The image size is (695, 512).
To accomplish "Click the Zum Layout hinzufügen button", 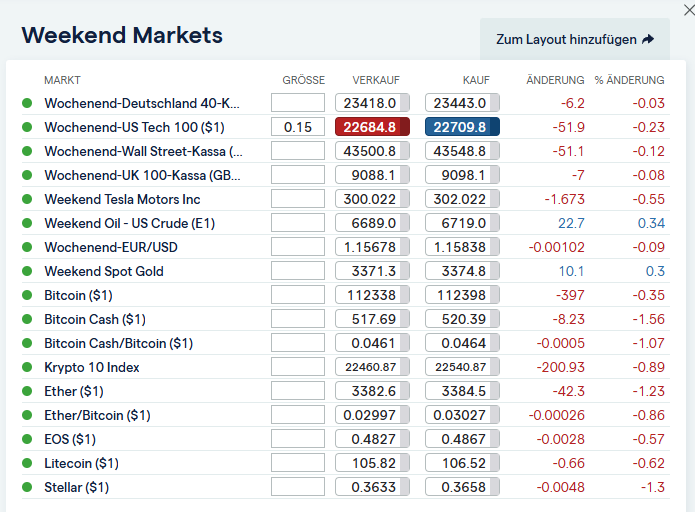I will point(575,39).
